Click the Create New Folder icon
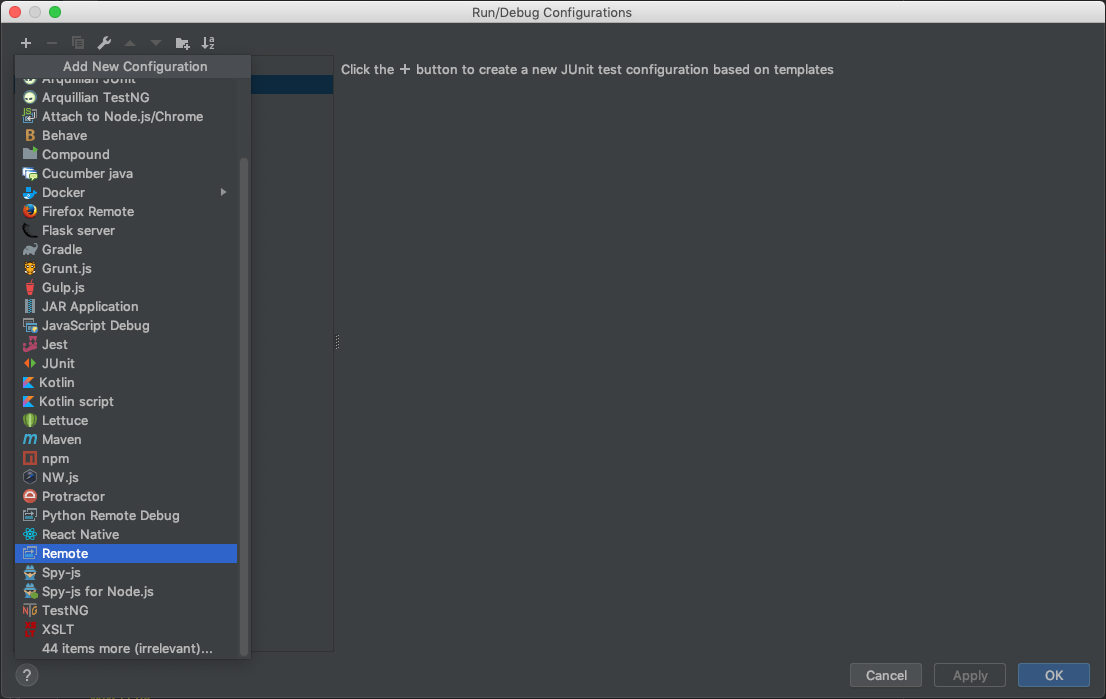The image size is (1106, 699). point(182,44)
